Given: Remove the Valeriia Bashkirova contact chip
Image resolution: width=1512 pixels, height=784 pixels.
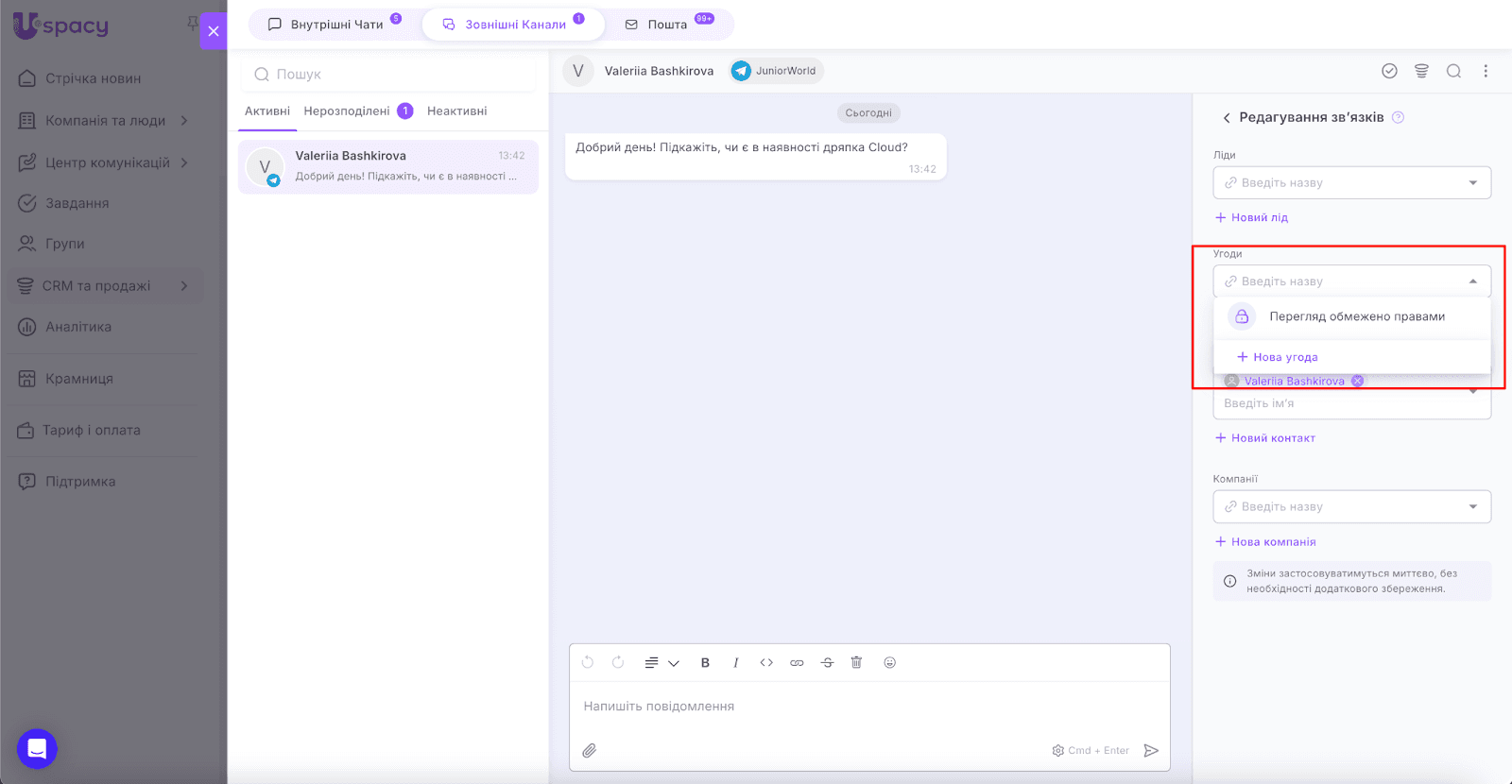Looking at the screenshot, I should pos(1357,381).
